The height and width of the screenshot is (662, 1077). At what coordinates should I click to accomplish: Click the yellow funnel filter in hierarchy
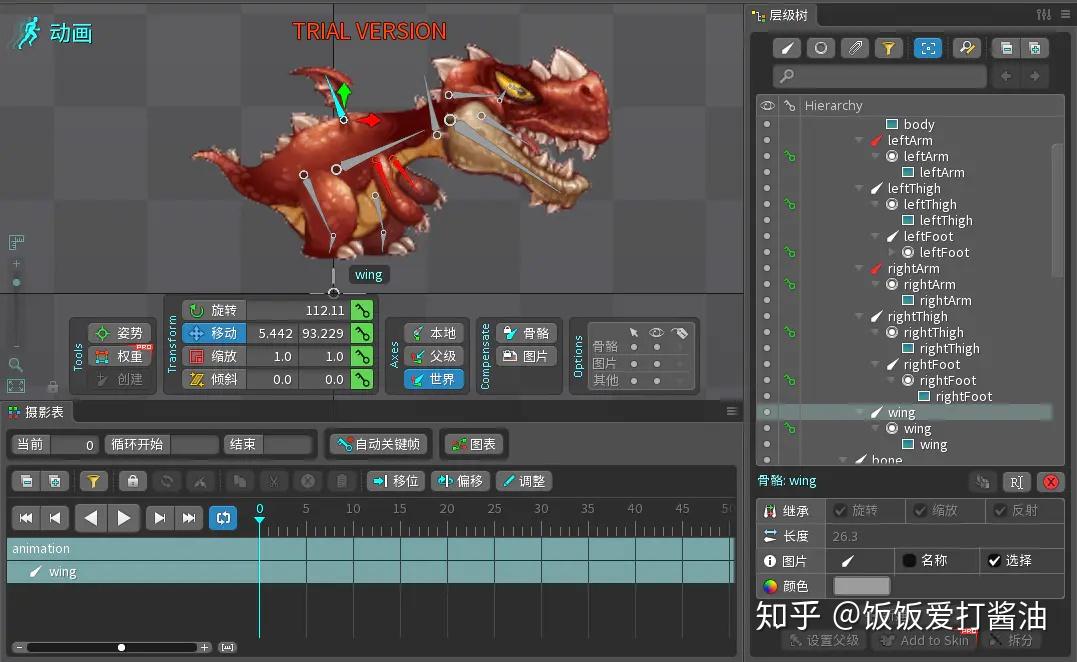[x=889, y=48]
